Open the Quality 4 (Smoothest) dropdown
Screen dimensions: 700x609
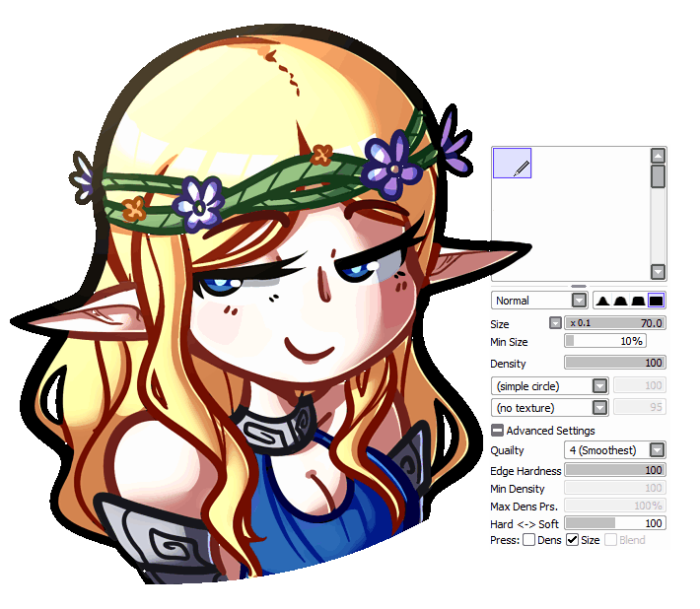615,450
